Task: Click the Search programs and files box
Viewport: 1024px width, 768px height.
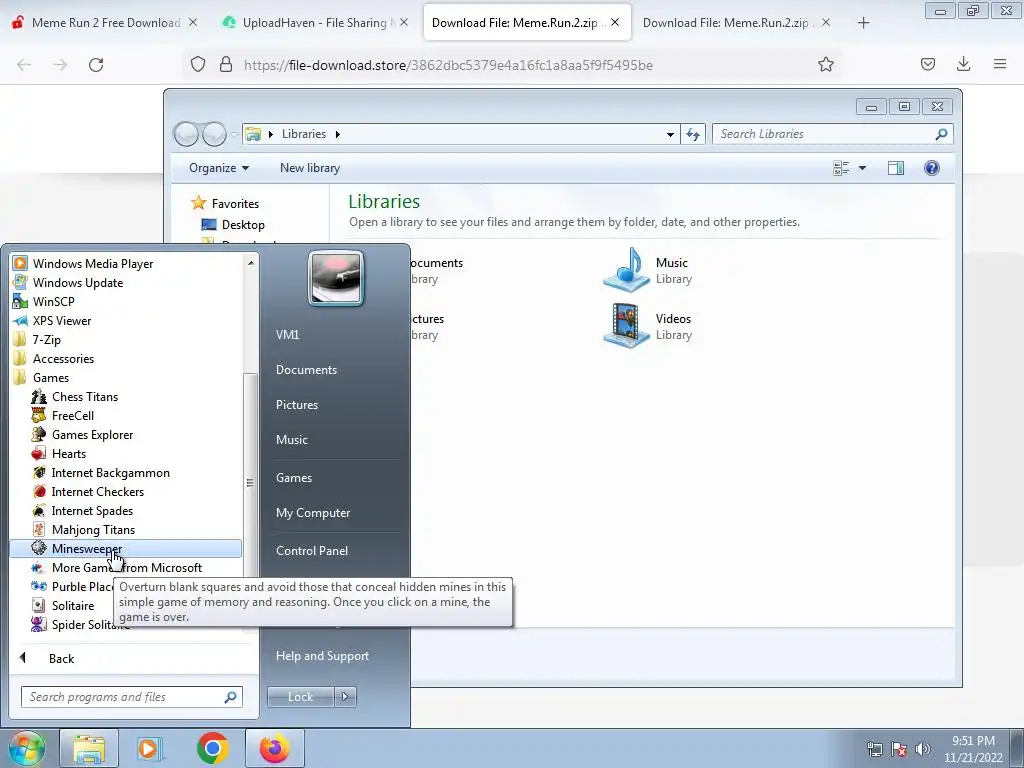Action: (x=131, y=697)
